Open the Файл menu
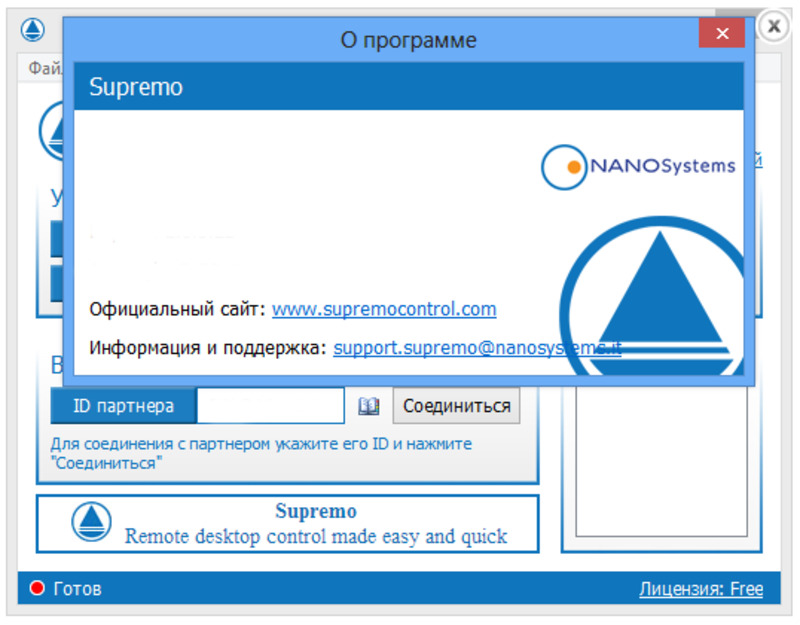 pyautogui.click(x=45, y=68)
